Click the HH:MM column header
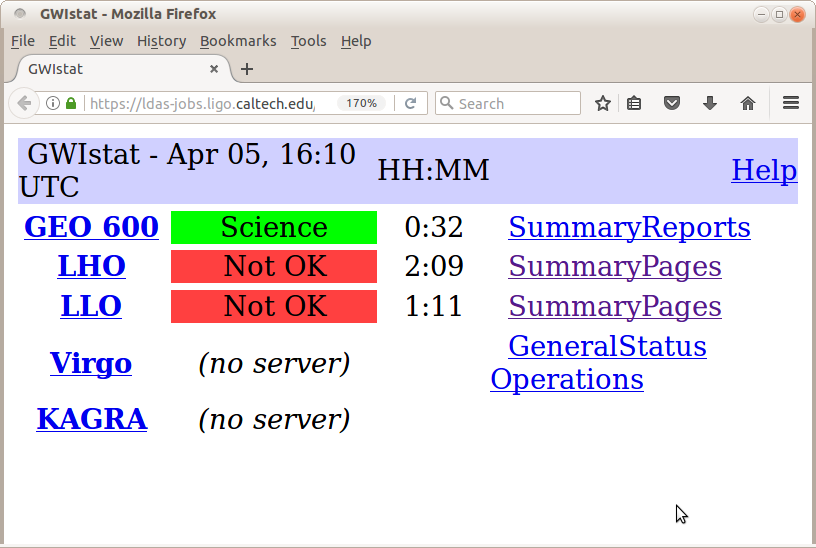This screenshot has height=548, width=816. [x=433, y=170]
